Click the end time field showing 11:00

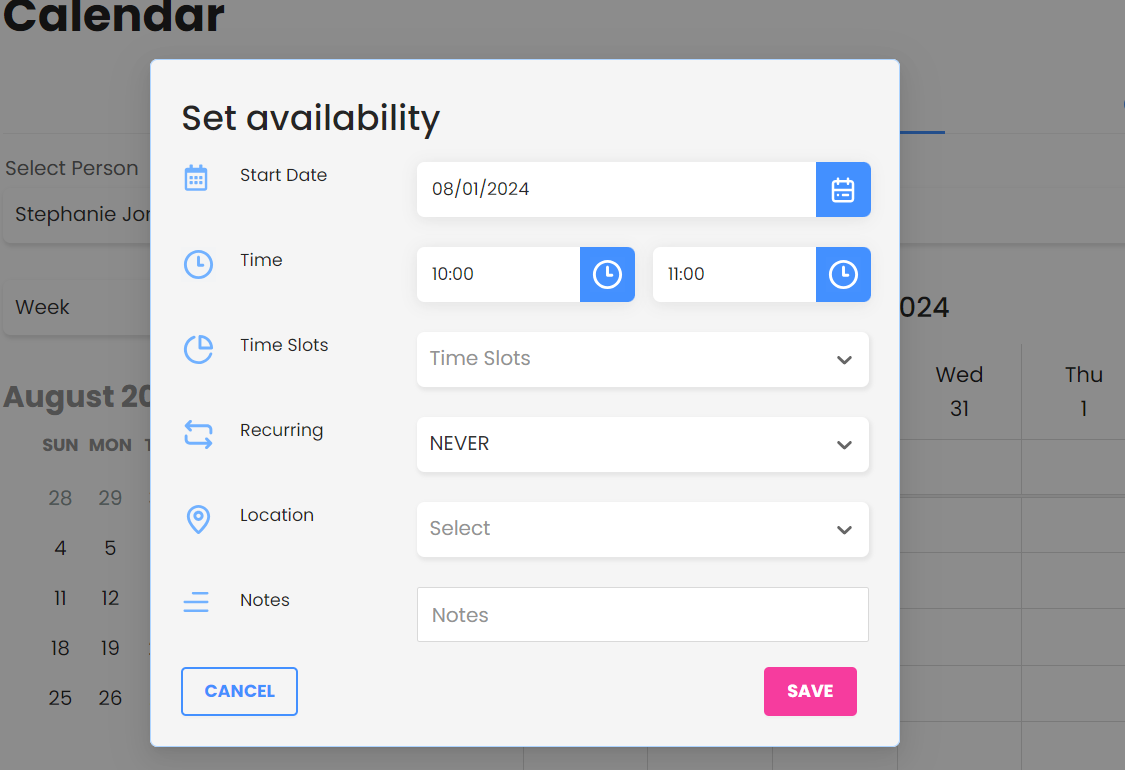(733, 275)
